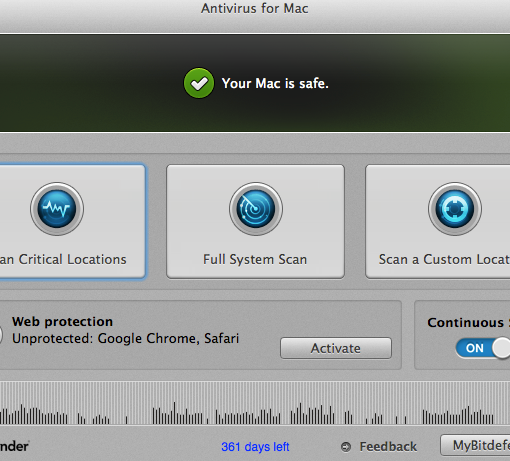510x461 pixels.
Task: Click the green checkmark status icon
Action: (199, 83)
